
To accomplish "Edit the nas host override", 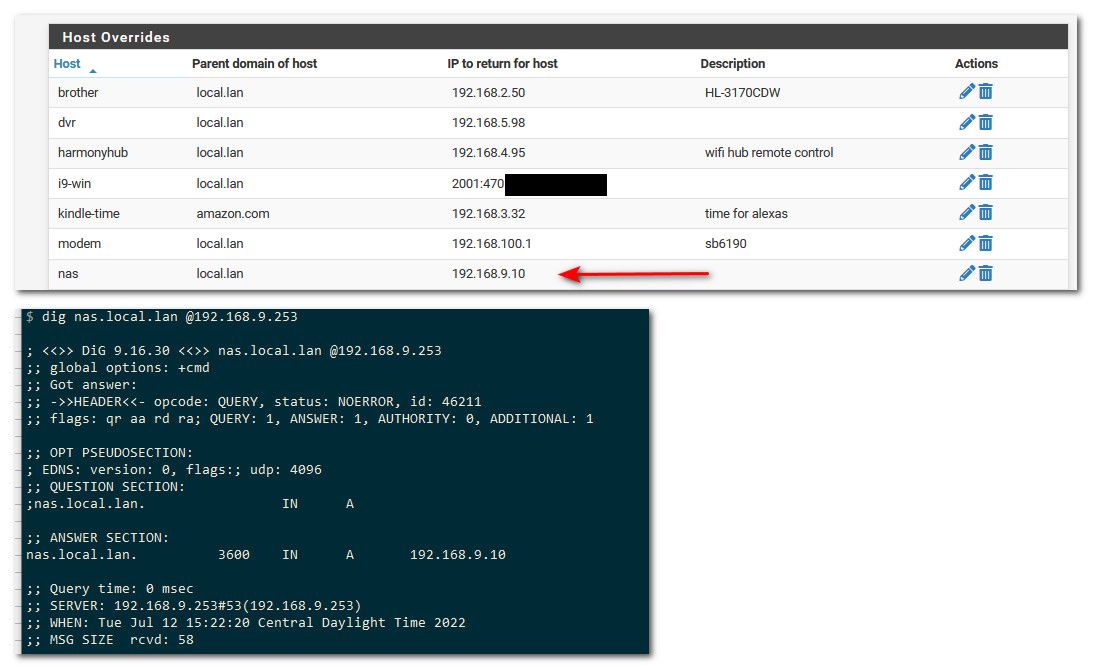I will (967, 273).
